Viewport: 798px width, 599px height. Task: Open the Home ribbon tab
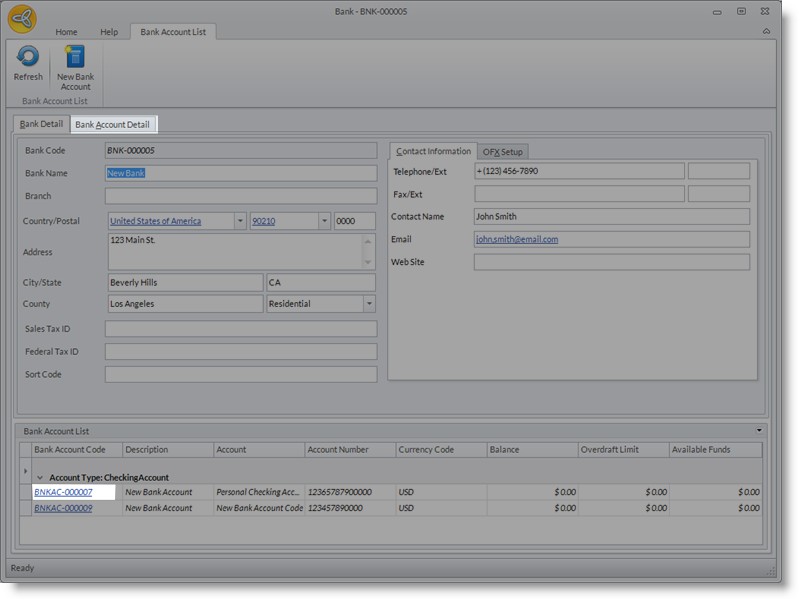tap(66, 32)
